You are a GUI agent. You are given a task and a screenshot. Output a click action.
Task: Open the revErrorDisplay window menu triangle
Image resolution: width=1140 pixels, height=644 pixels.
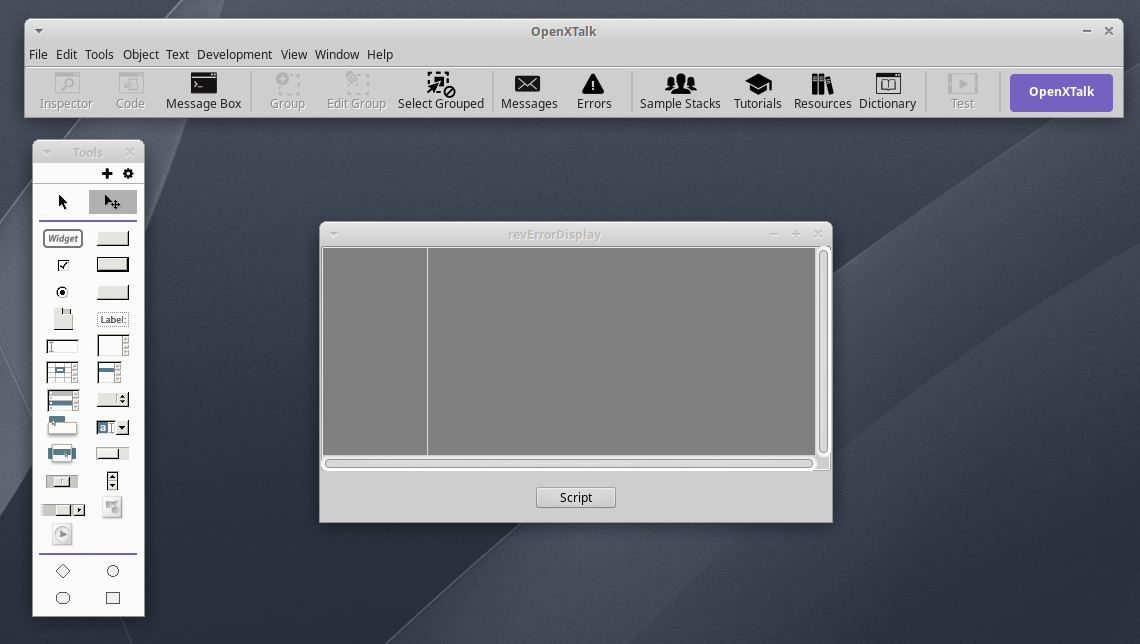click(x=334, y=235)
